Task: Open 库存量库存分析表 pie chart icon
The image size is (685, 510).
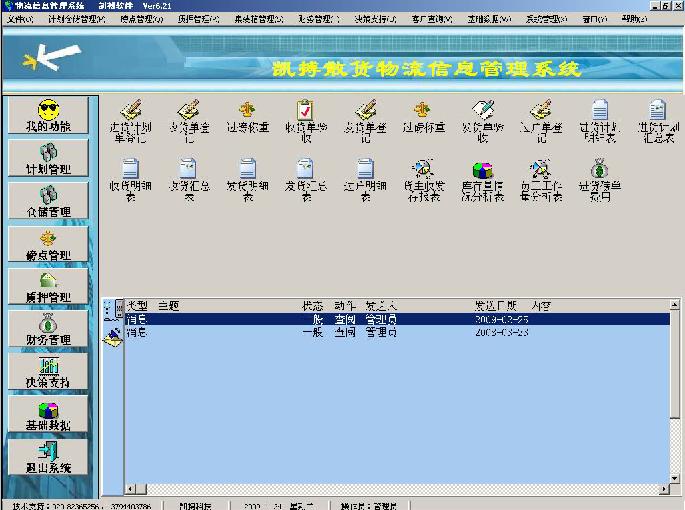Action: click(482, 180)
